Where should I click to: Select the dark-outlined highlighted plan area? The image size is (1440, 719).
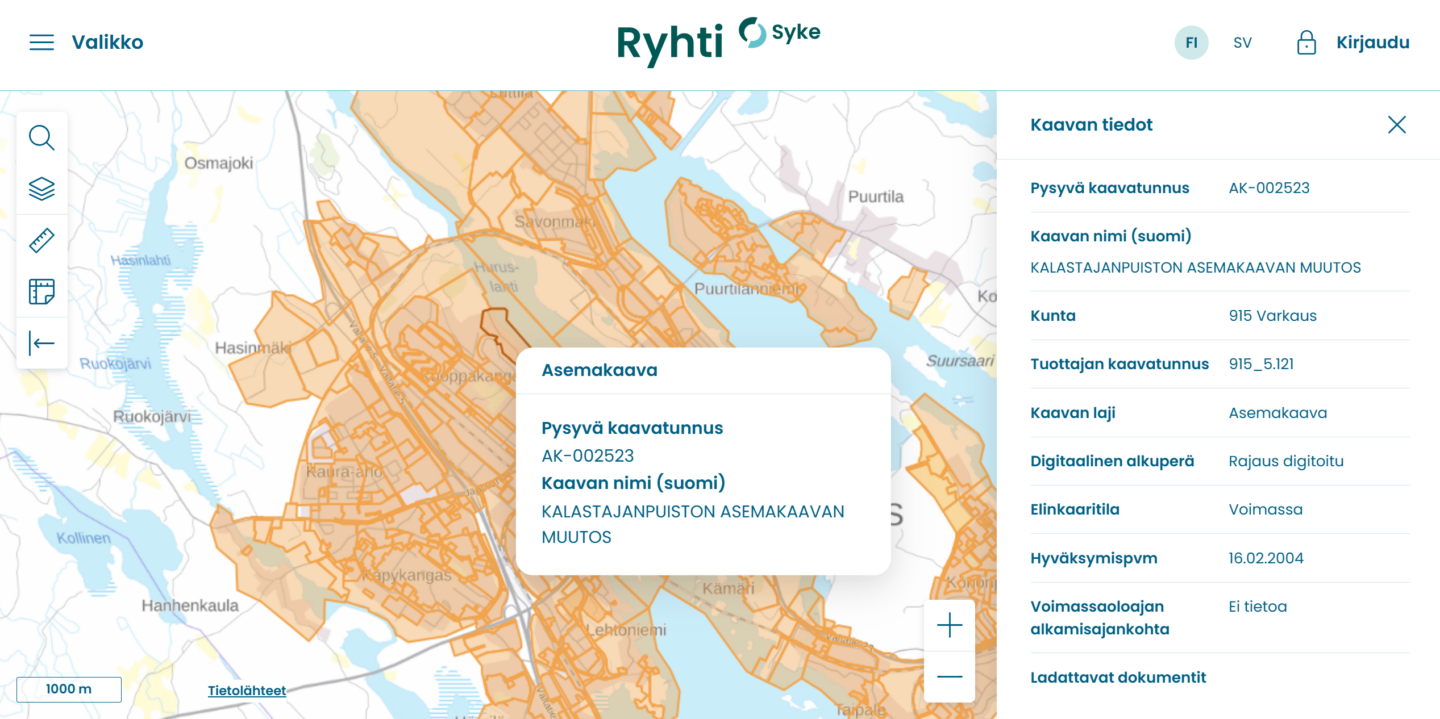tap(497, 324)
